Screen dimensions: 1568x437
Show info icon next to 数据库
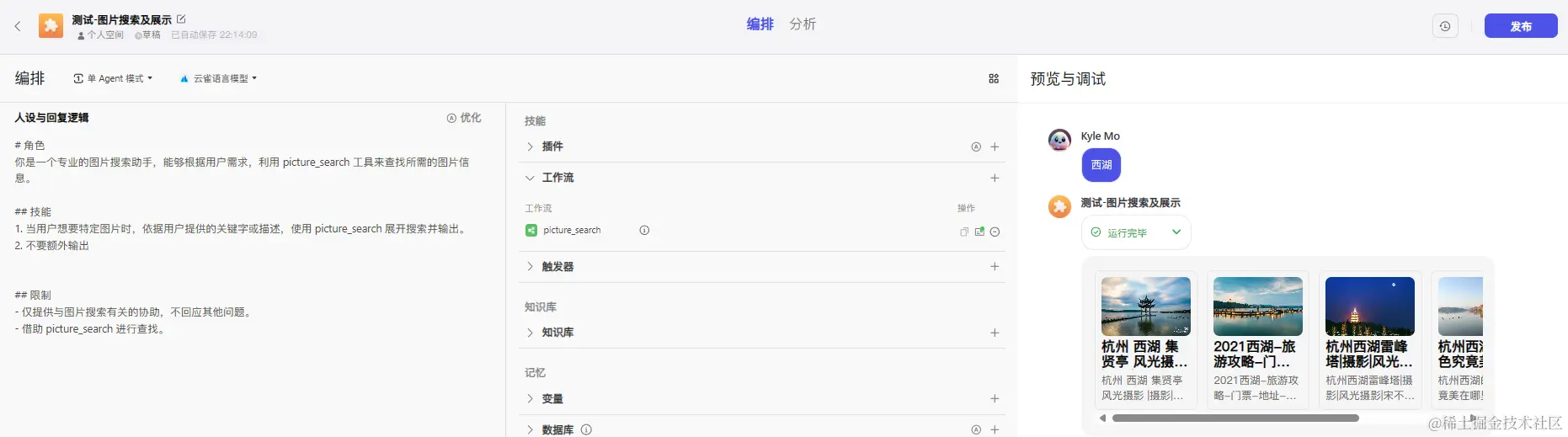[x=586, y=429]
